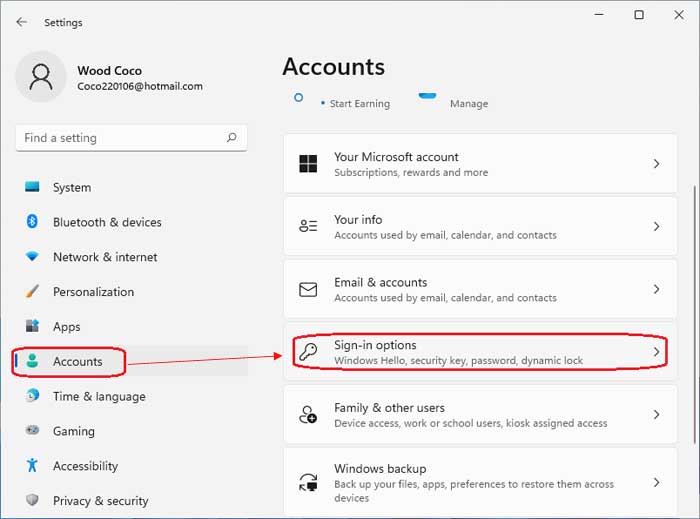The image size is (700, 519).
Task: Click the Personalization paintbrush icon
Action: coord(32,291)
